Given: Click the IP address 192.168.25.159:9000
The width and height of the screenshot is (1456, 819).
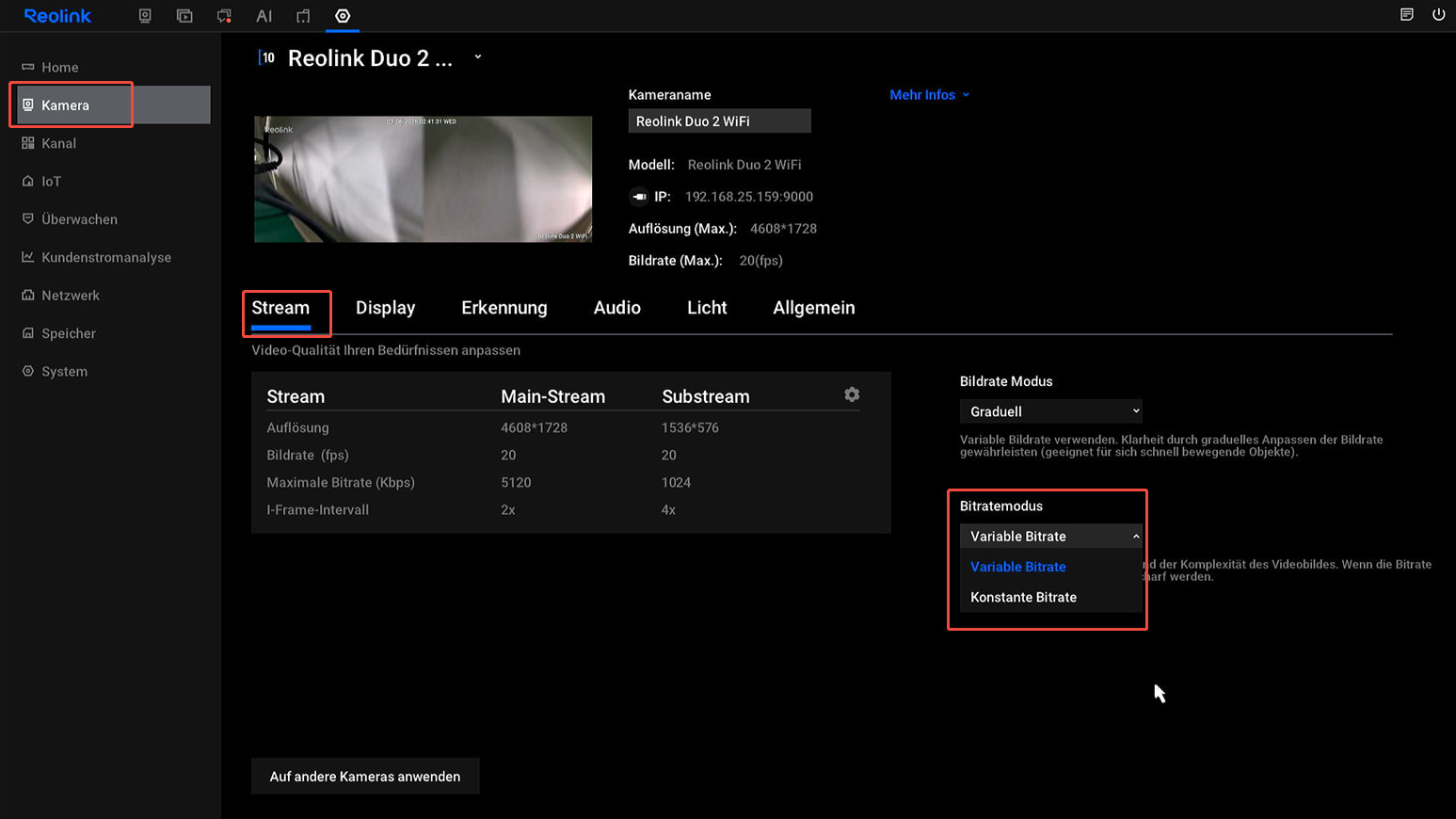Looking at the screenshot, I should [749, 197].
